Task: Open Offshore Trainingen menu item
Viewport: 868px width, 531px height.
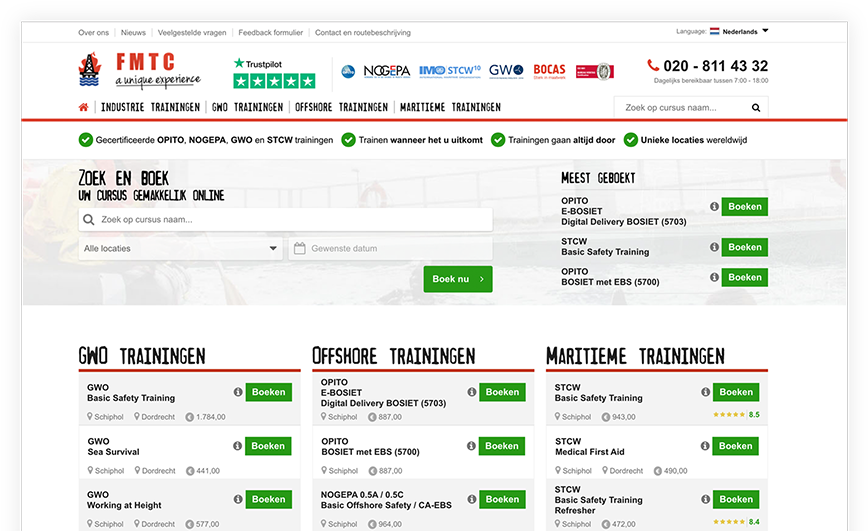Action: [x=341, y=107]
